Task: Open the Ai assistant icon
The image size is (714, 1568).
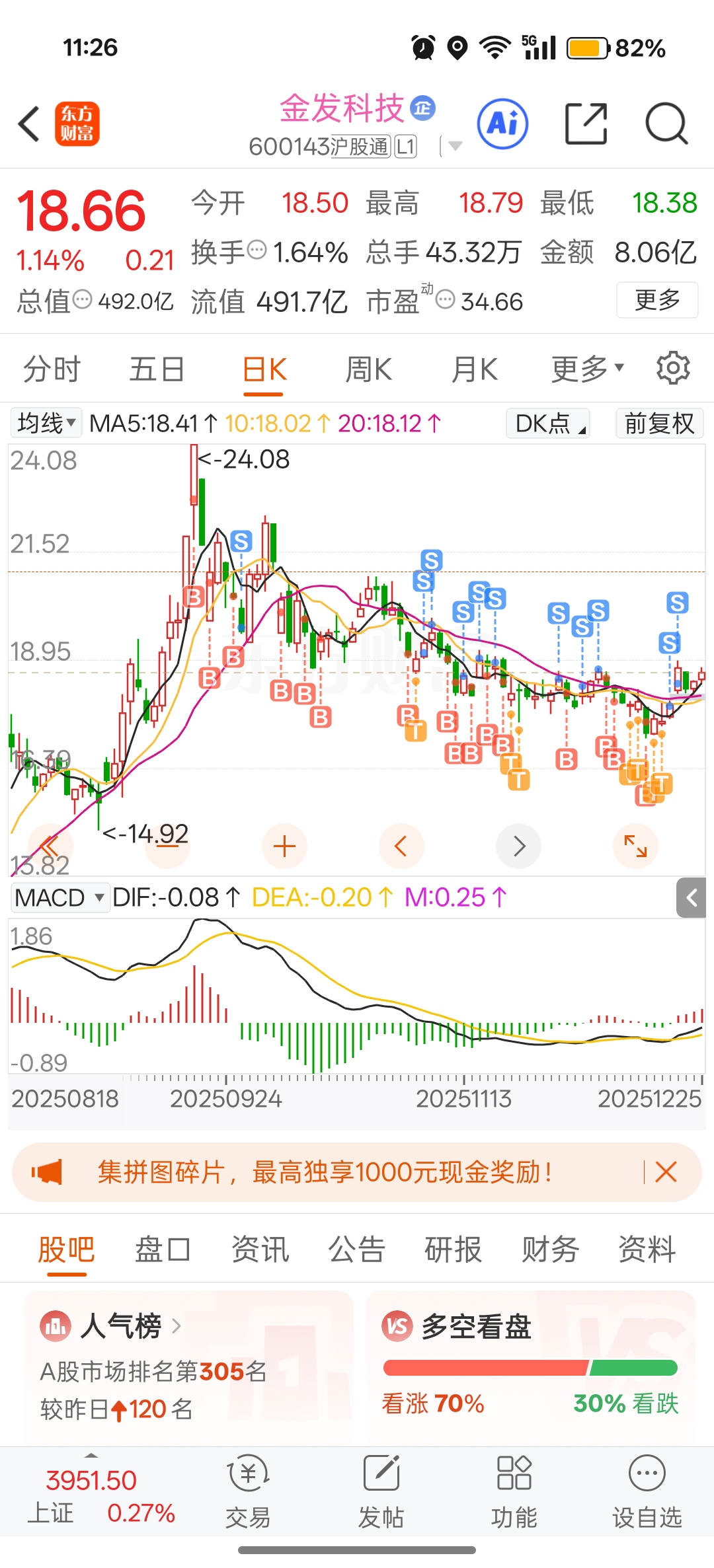Action: (x=502, y=124)
